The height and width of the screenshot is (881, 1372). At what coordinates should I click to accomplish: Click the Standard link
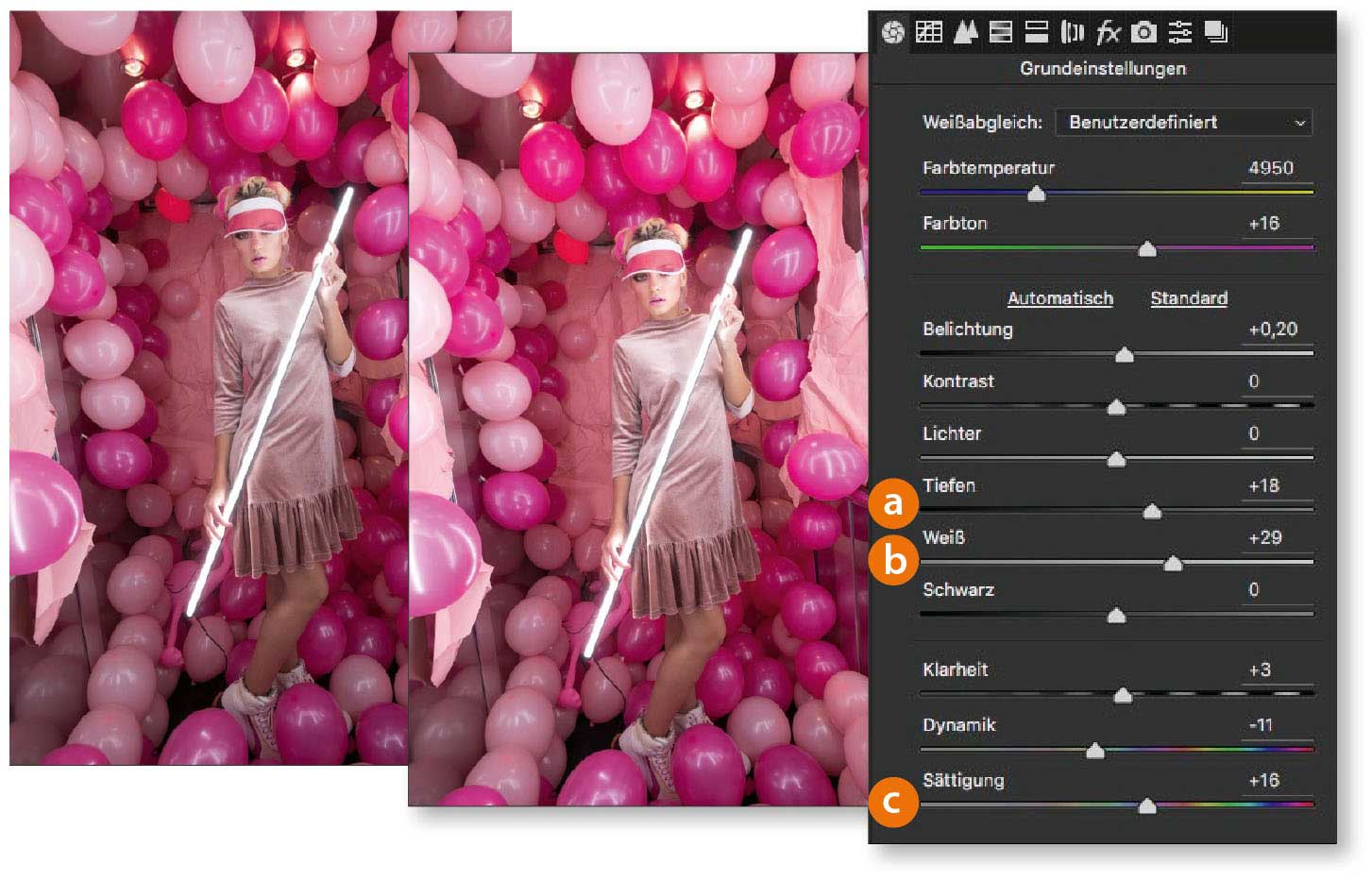click(x=1189, y=298)
